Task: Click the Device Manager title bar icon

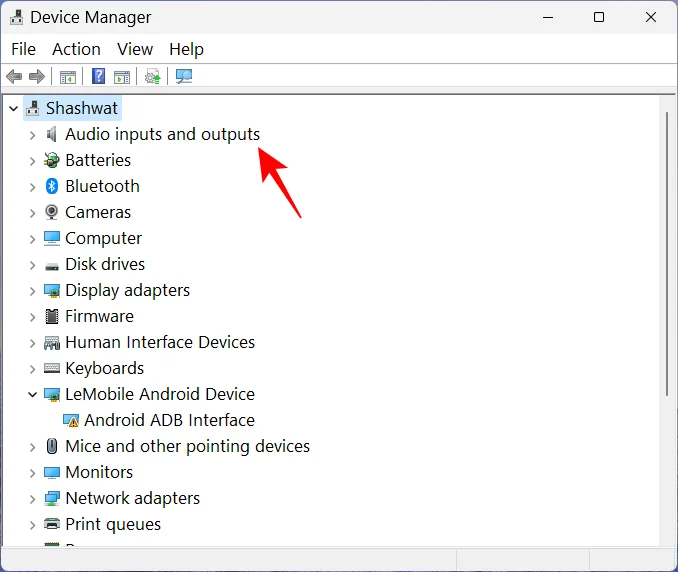Action: point(17,17)
